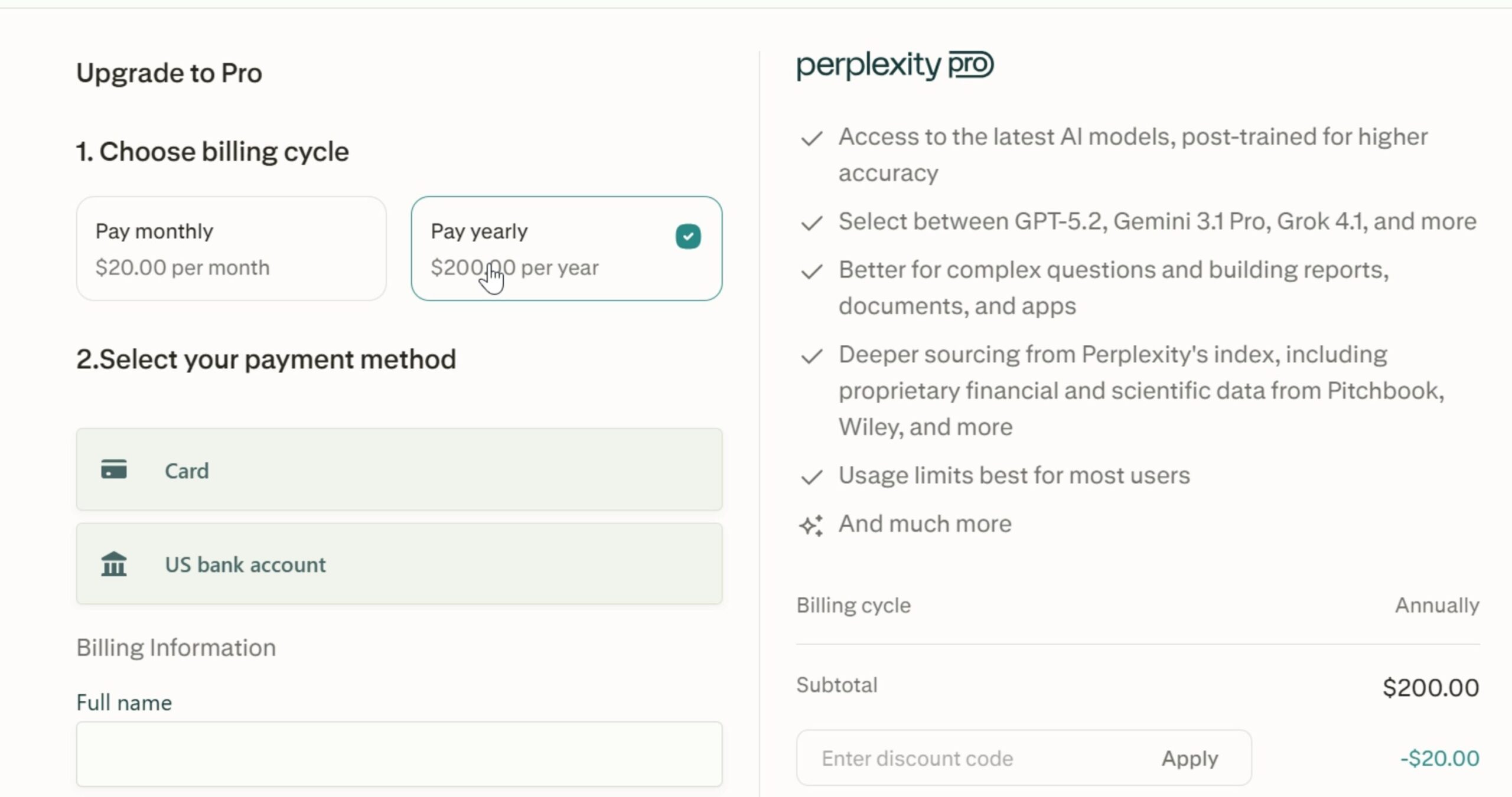Select the Card payment method icon
This screenshot has height=797, width=1512.
(x=113, y=469)
